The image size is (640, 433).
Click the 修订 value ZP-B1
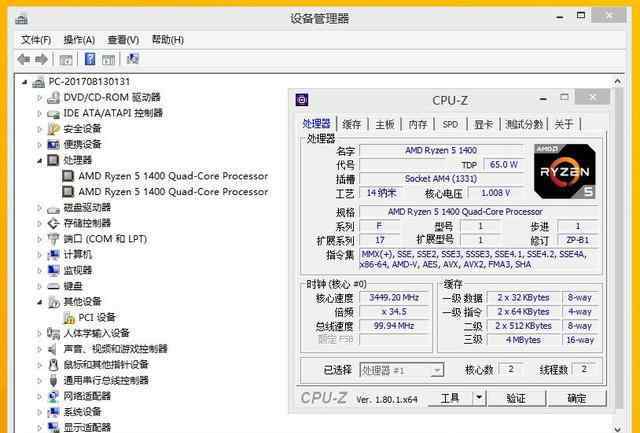pyautogui.click(x=578, y=240)
